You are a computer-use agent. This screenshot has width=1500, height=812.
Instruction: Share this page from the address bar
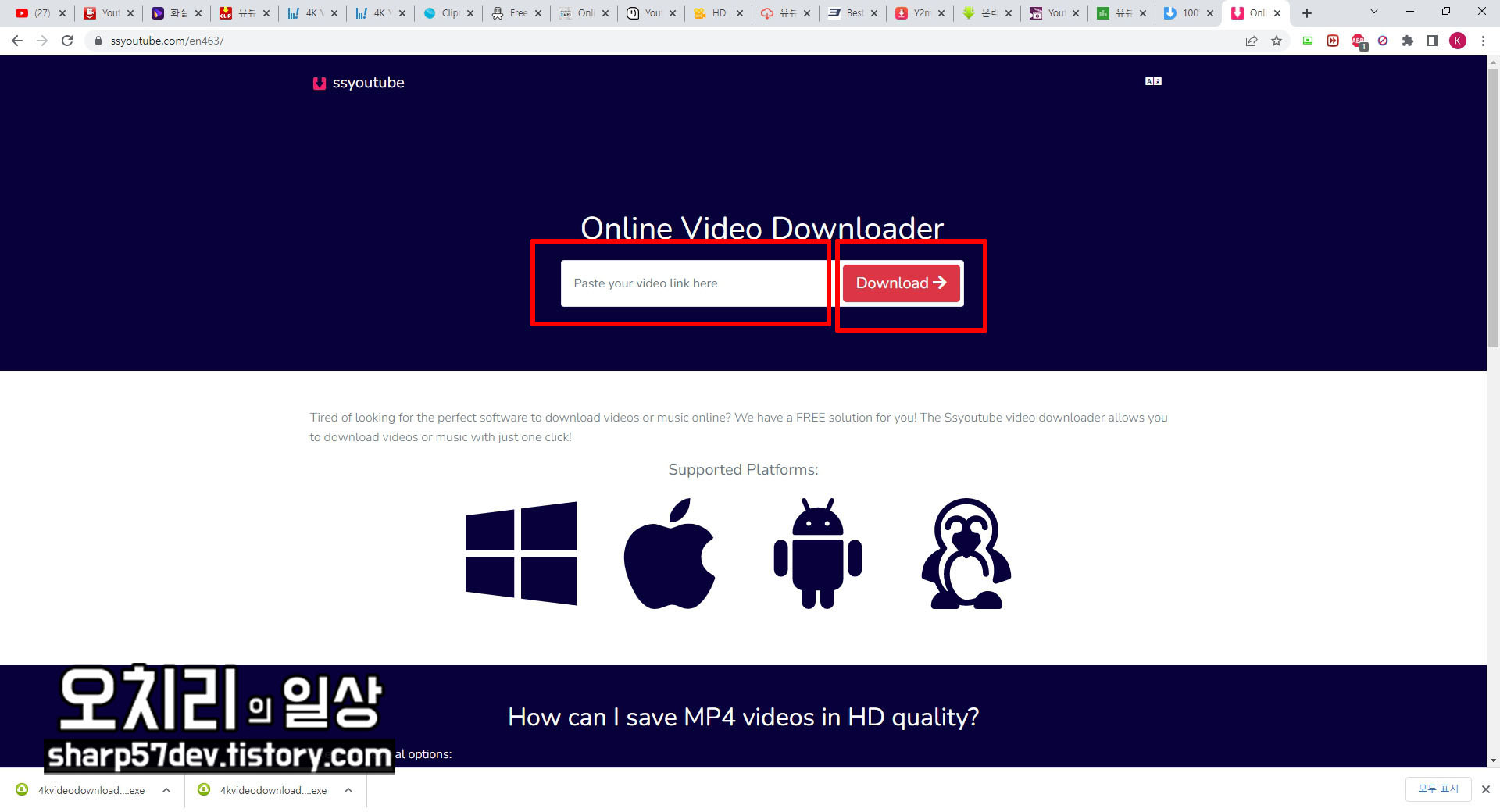tap(1252, 41)
